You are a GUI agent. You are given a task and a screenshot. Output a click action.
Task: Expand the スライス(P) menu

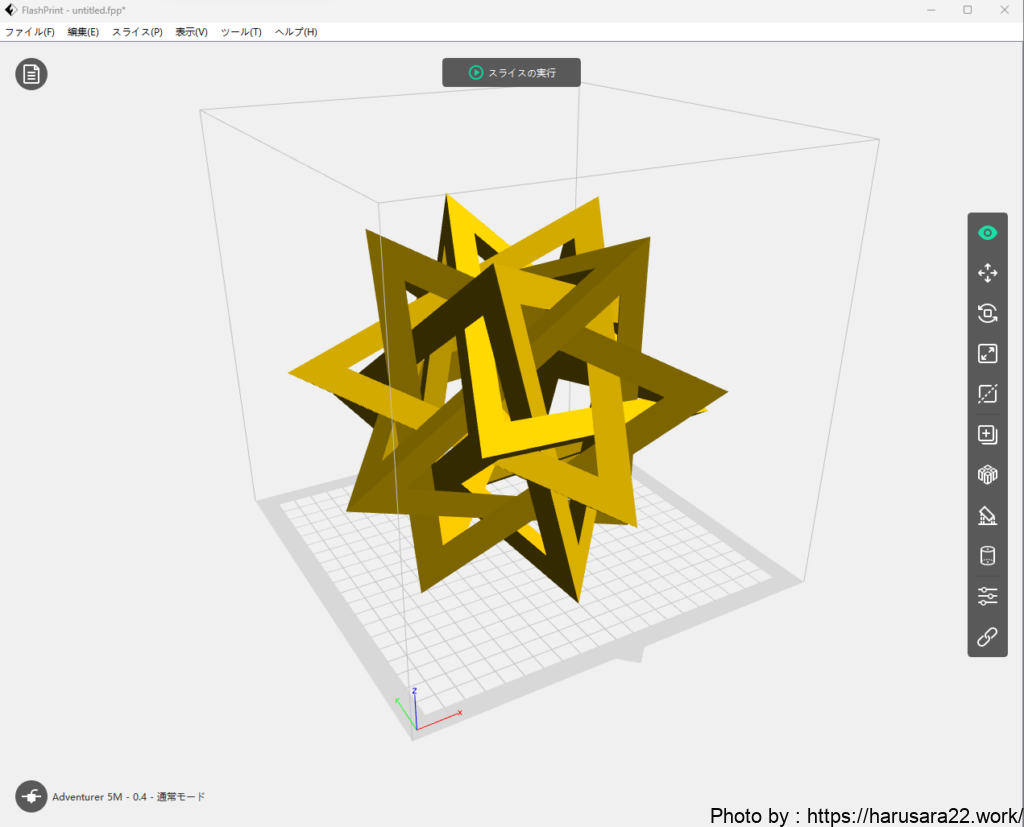coord(137,32)
